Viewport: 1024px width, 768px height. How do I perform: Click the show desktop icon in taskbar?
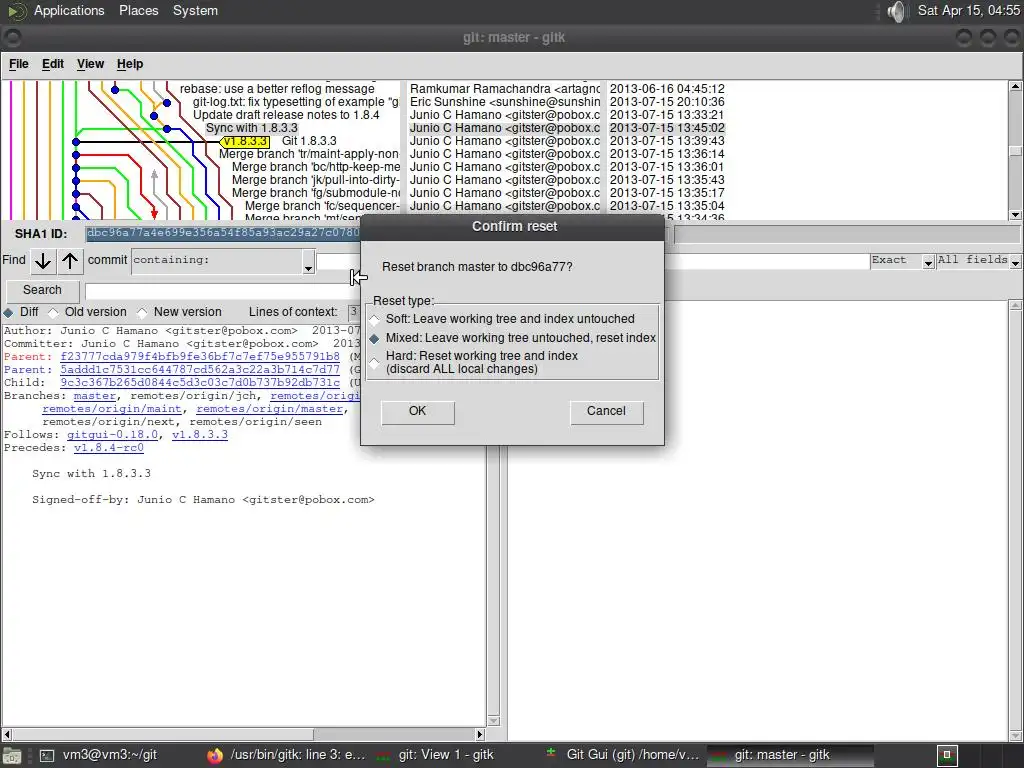point(12,756)
